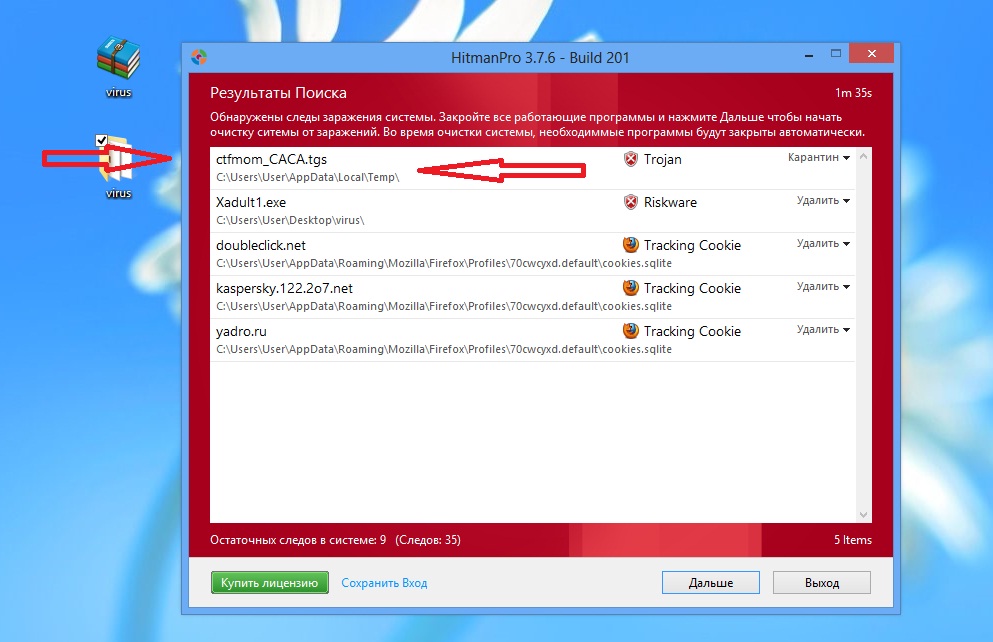
Task: Open the Удалить dropdown for doubleclick.net
Action: [823, 243]
